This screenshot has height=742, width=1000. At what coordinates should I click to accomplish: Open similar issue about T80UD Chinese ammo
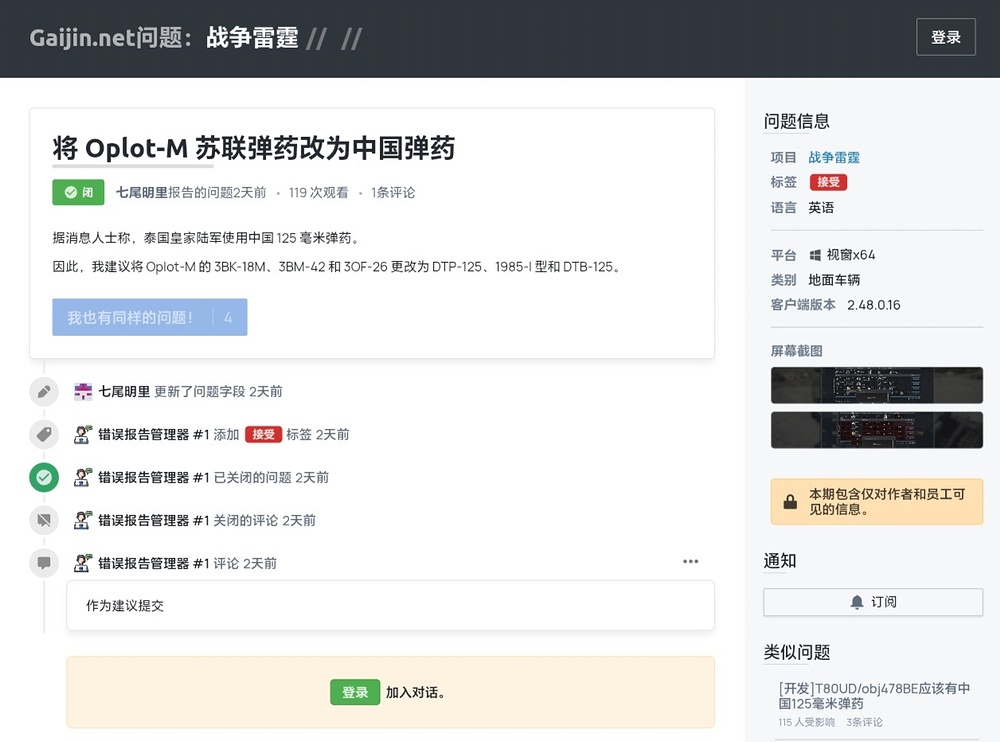point(873,696)
